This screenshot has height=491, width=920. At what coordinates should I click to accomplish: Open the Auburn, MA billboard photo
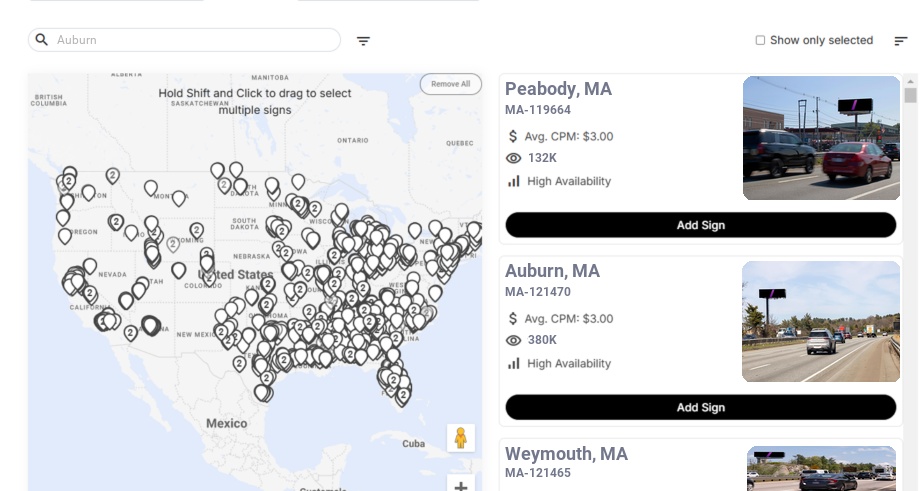(821, 321)
